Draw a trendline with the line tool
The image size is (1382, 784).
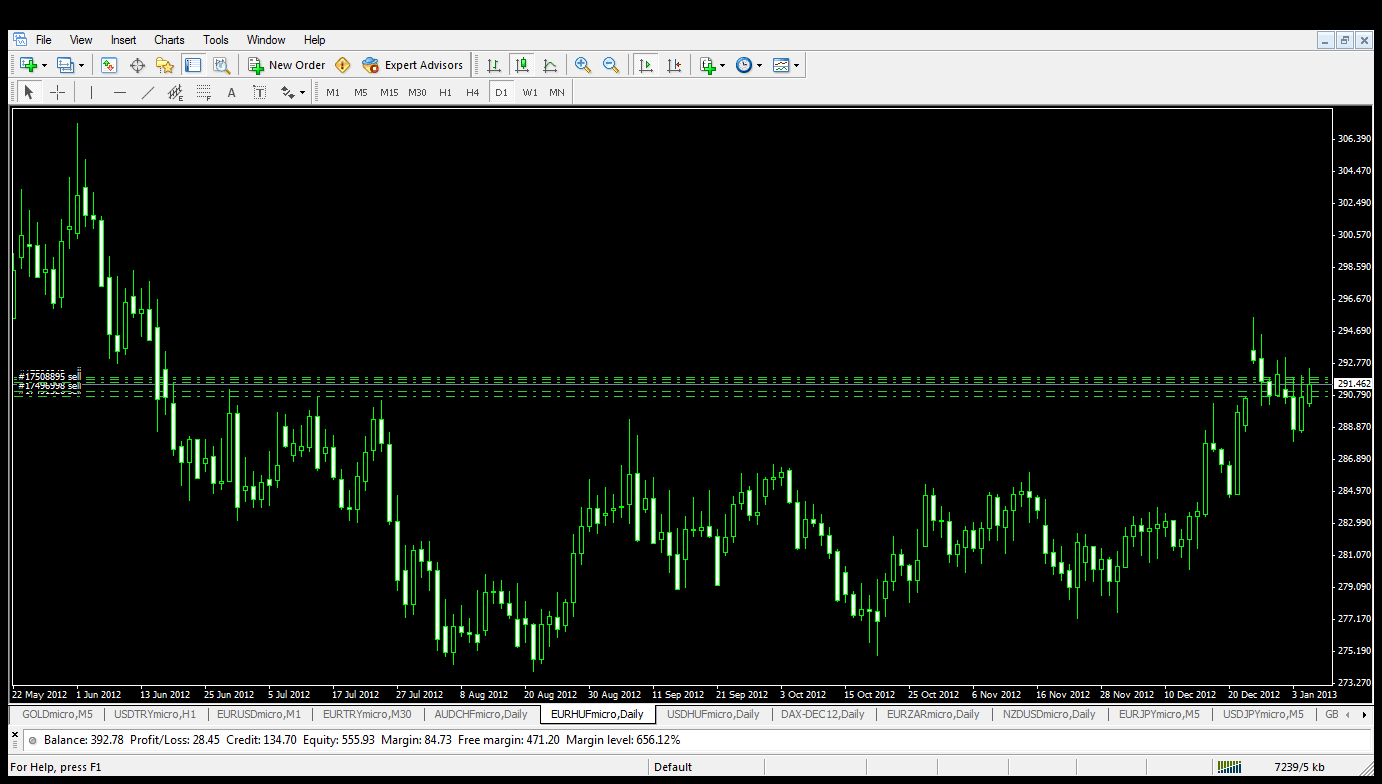(148, 92)
